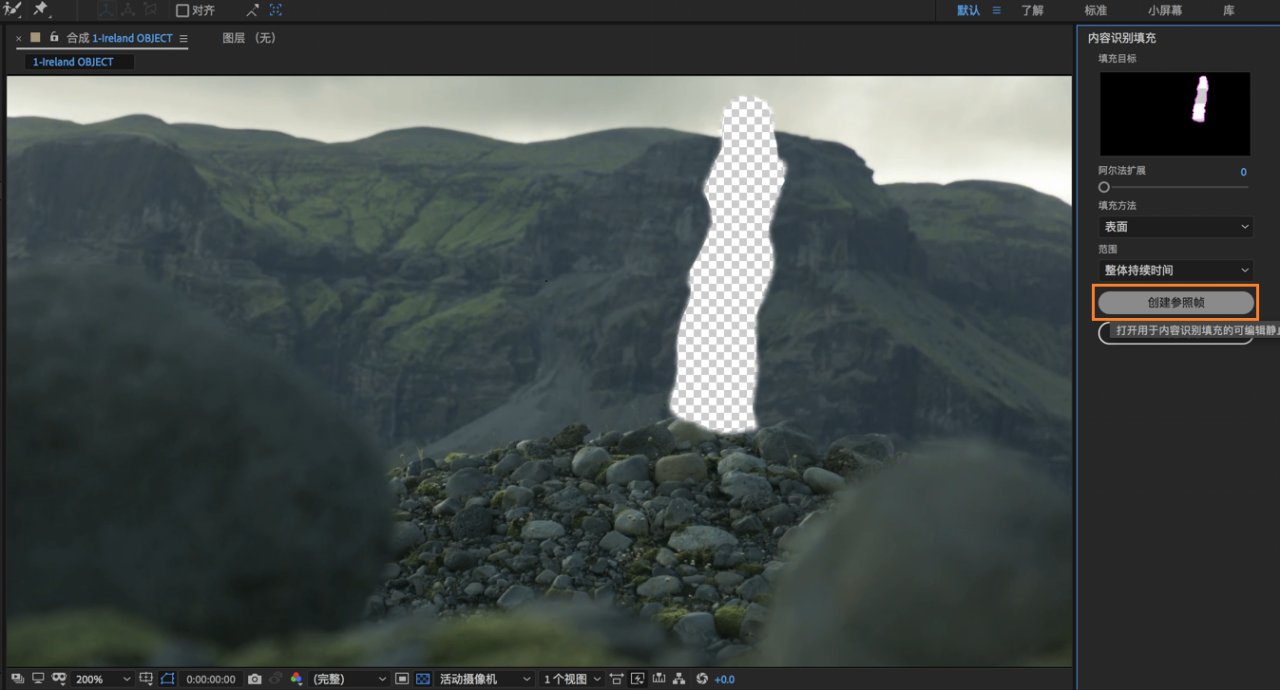The height and width of the screenshot is (690, 1280).
Task: Click the Show Snapshot icon
Action: pos(276,679)
